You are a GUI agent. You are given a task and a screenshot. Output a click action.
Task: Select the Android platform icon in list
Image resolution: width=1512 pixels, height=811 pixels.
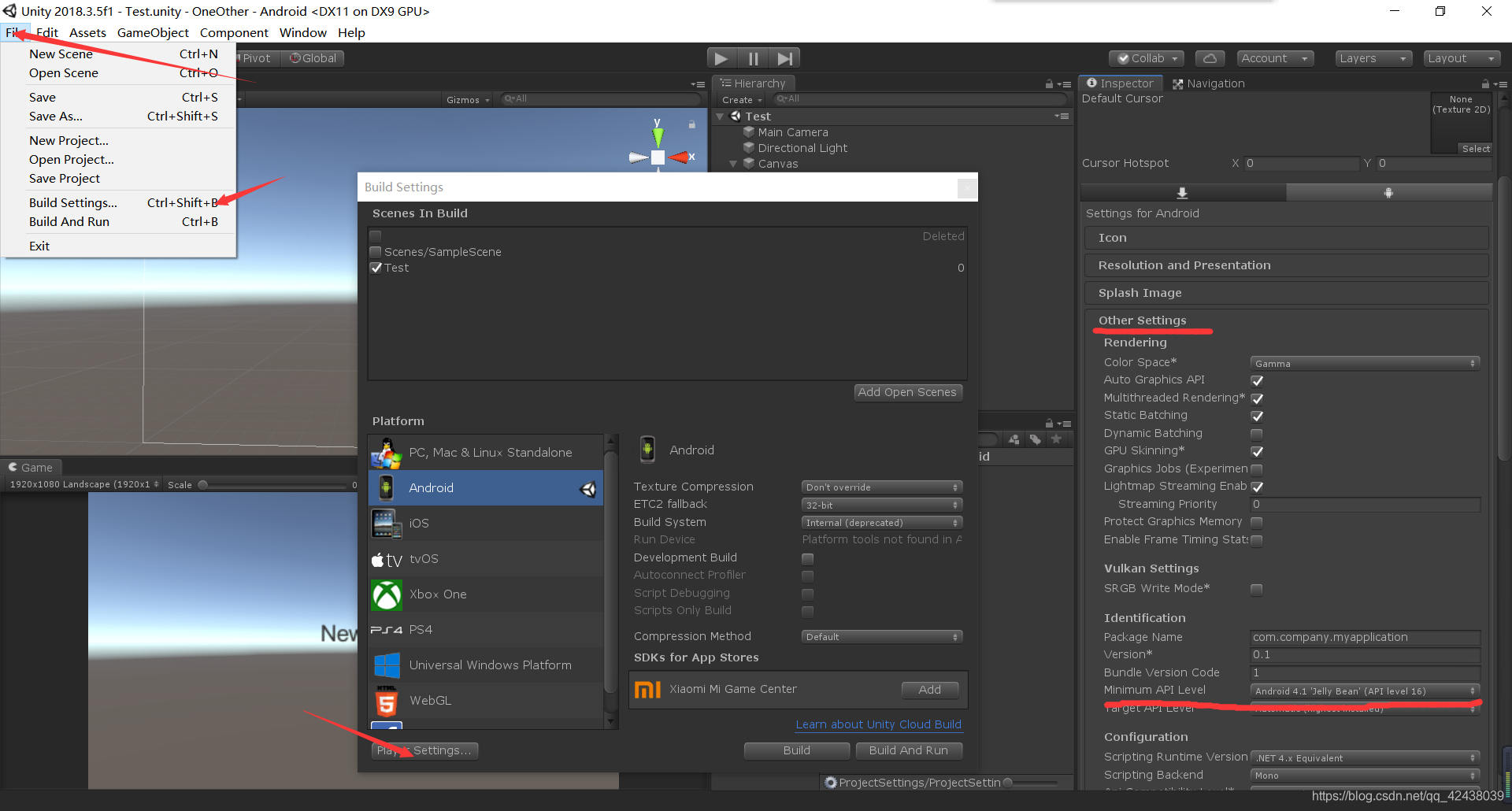coord(386,487)
